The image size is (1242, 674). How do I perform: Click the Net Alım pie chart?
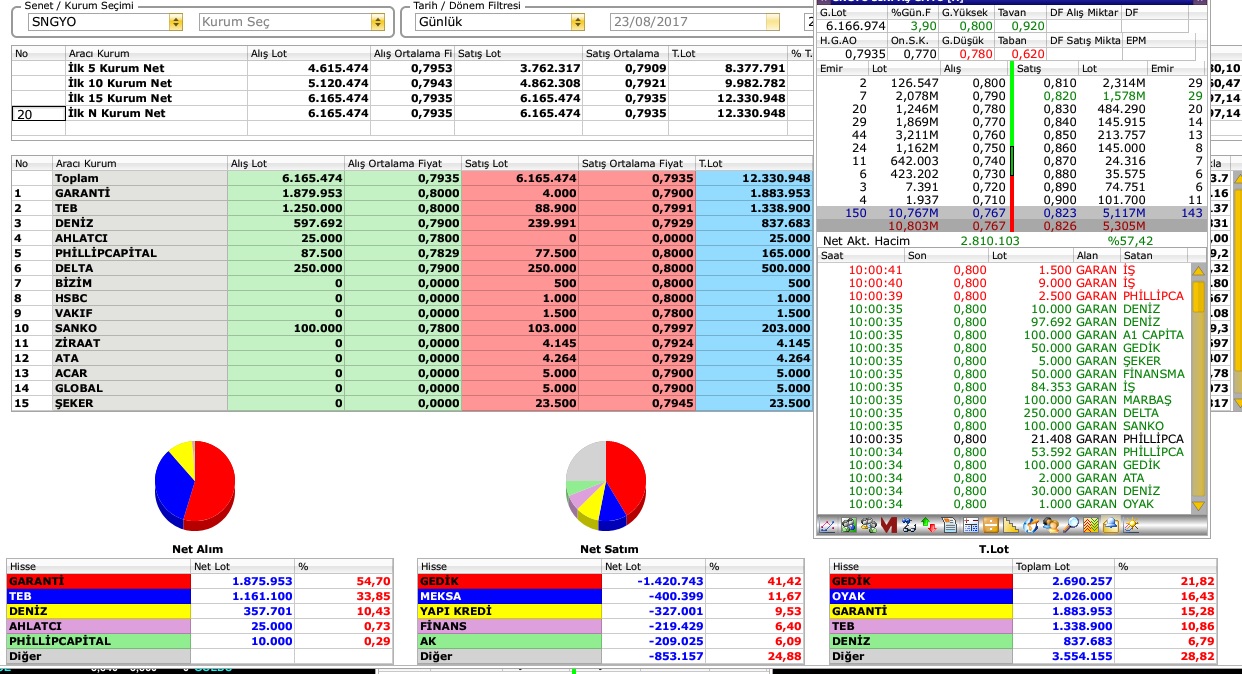pos(195,485)
